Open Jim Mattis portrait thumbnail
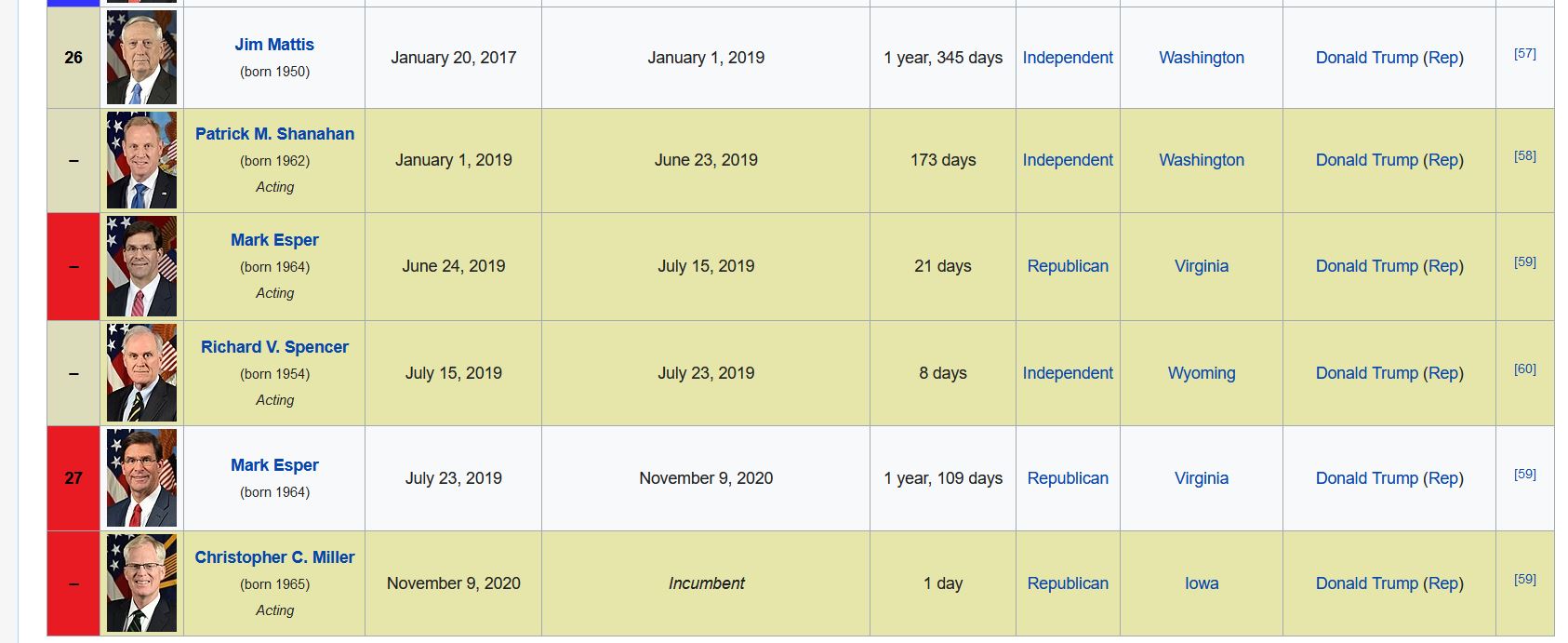1568x643 pixels. [x=141, y=58]
